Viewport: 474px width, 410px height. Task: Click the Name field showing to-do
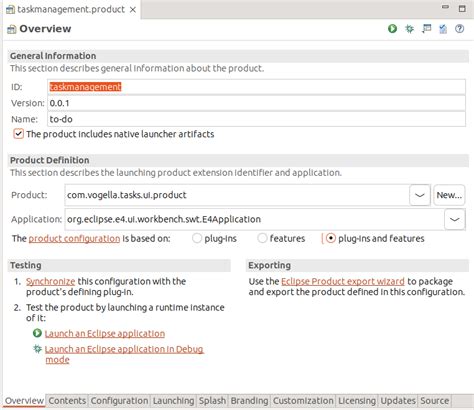click(256, 119)
